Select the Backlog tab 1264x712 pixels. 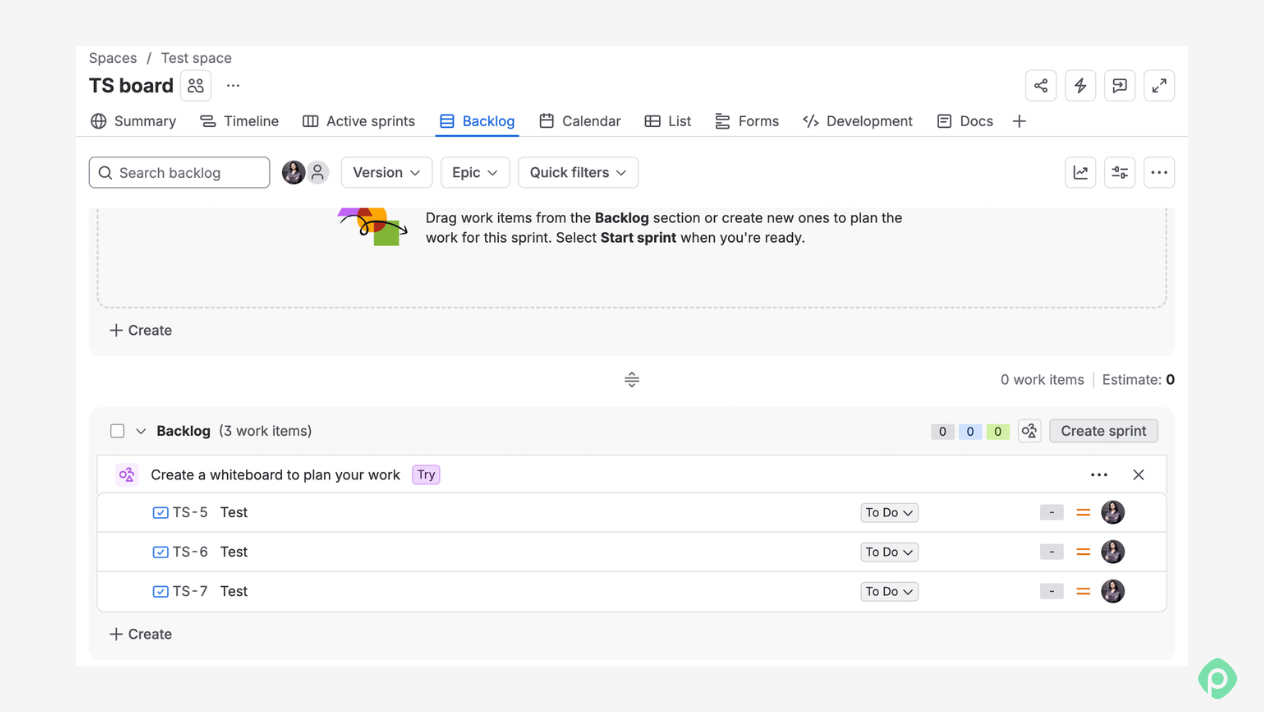(x=477, y=121)
